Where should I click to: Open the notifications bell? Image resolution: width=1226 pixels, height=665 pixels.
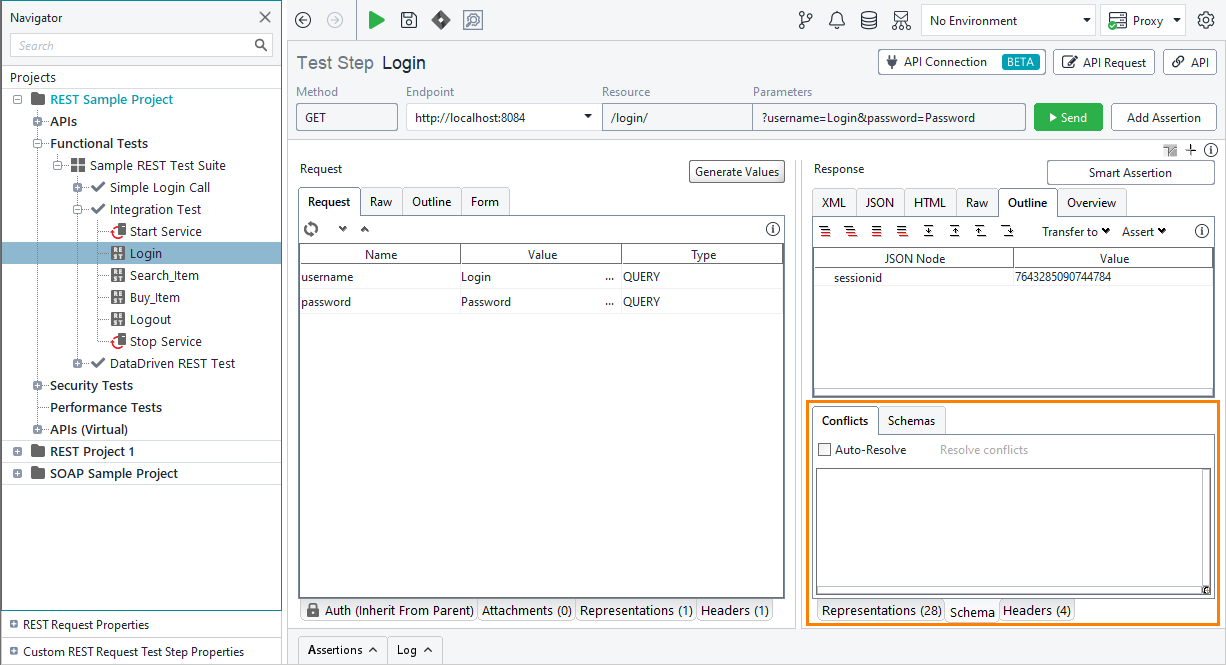coord(837,20)
